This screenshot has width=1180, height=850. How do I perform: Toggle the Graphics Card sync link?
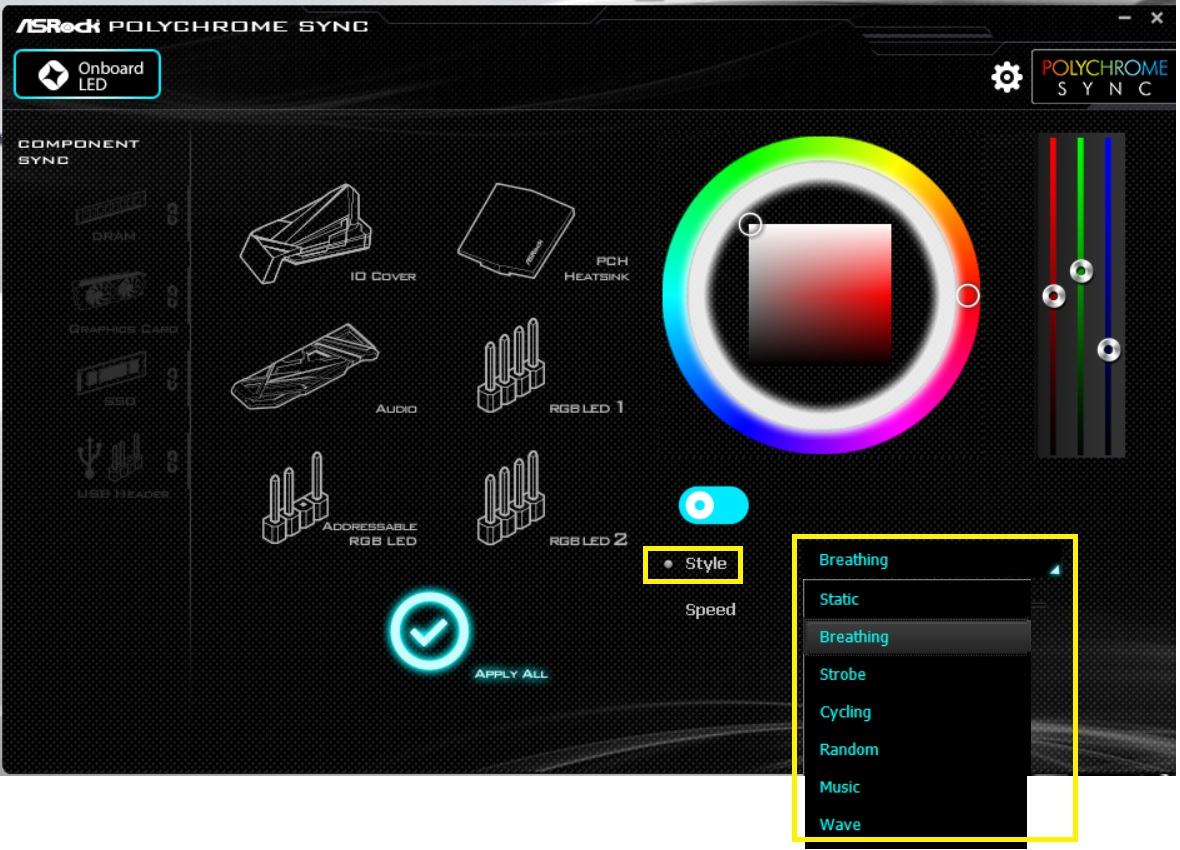[172, 296]
